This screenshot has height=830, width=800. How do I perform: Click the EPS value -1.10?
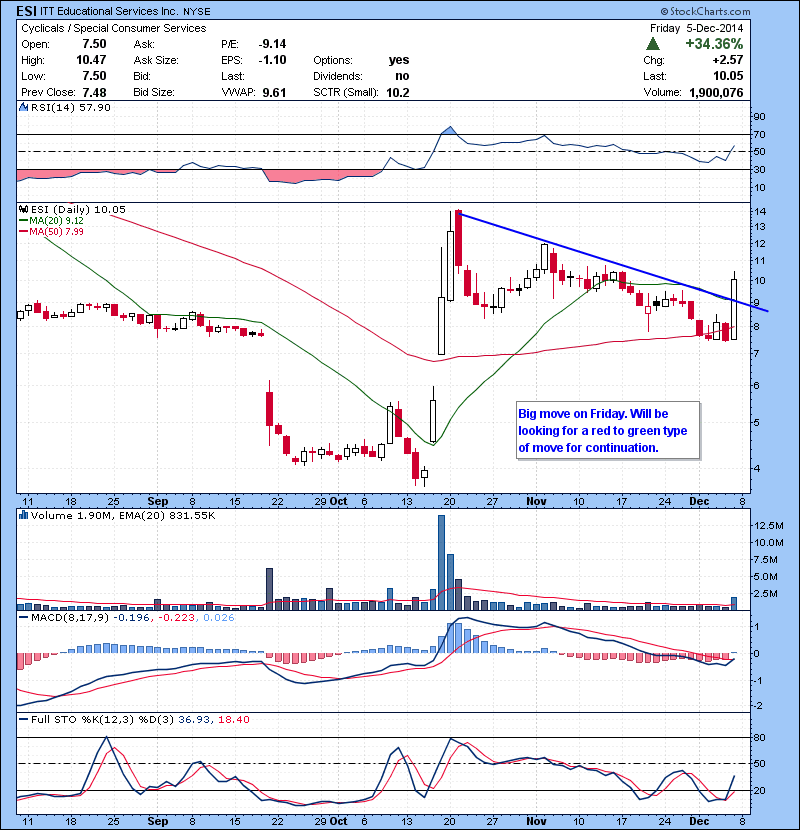click(272, 60)
